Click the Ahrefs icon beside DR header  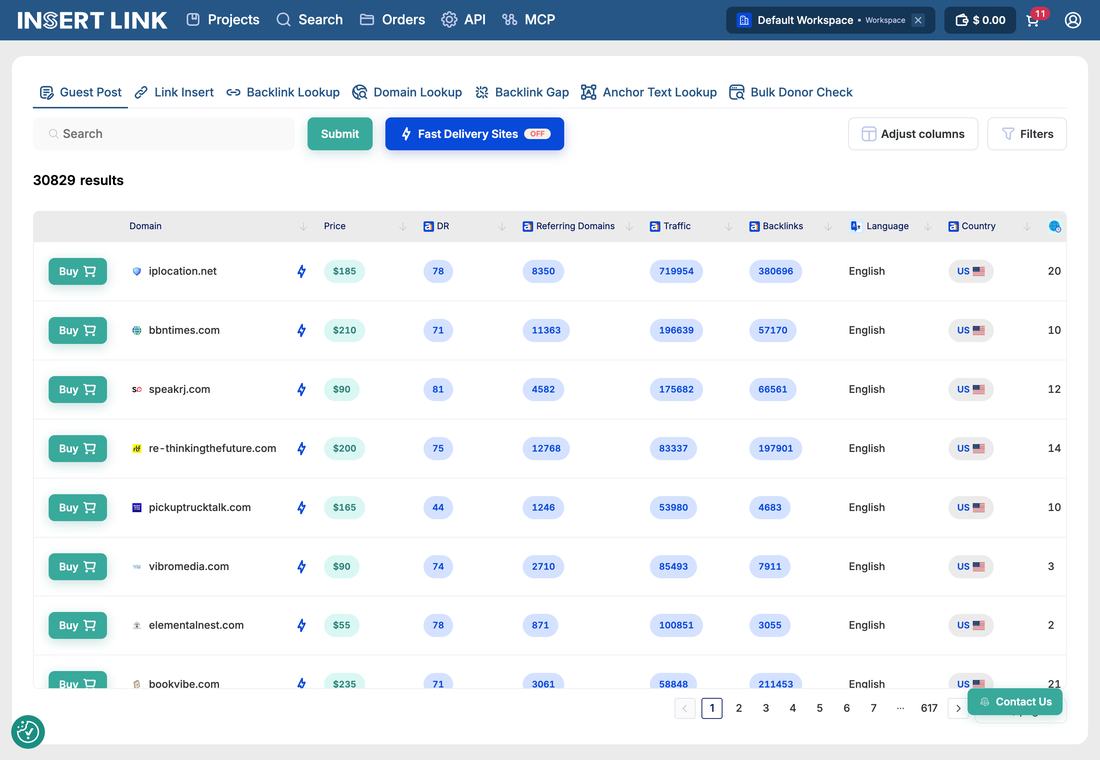(x=428, y=226)
